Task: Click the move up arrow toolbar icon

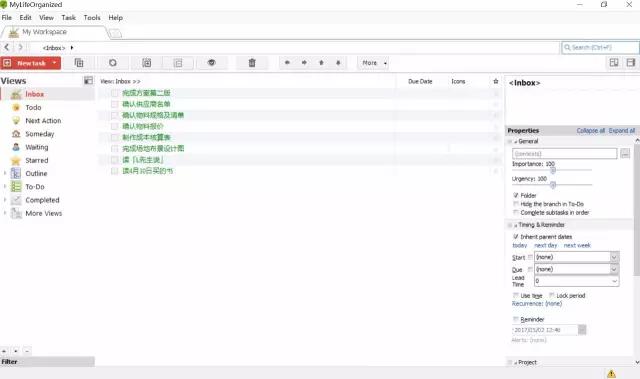Action: click(321, 63)
